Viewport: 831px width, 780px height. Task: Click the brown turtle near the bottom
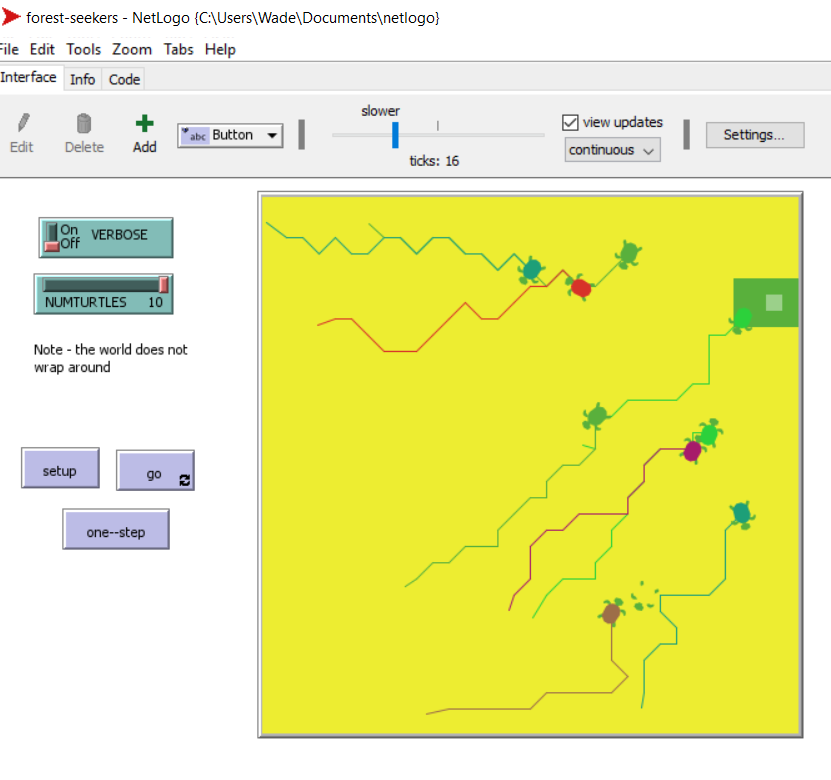coord(612,612)
